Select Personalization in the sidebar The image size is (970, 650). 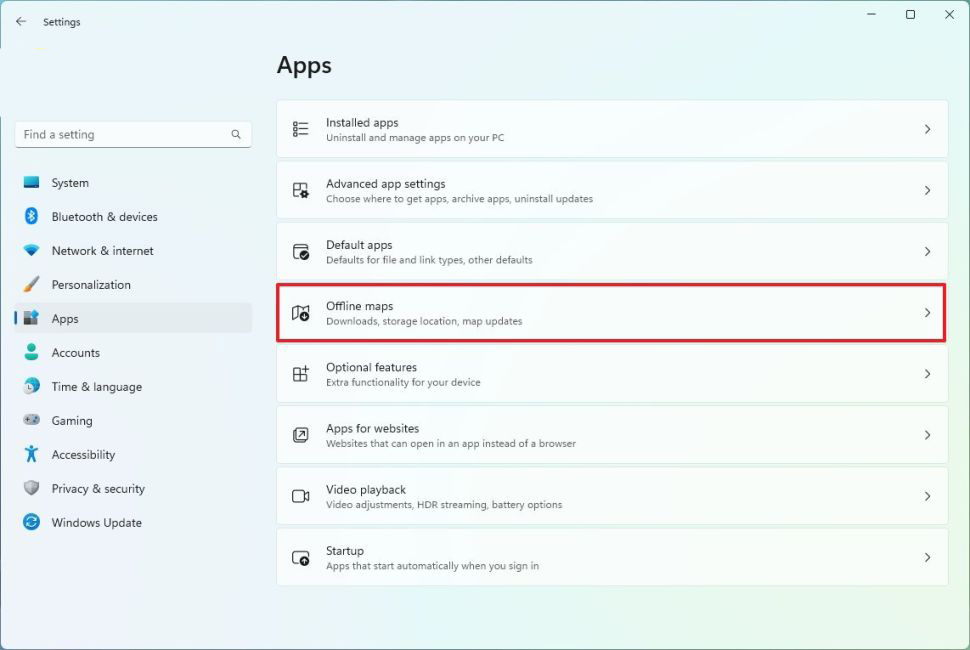pyautogui.click(x=91, y=285)
